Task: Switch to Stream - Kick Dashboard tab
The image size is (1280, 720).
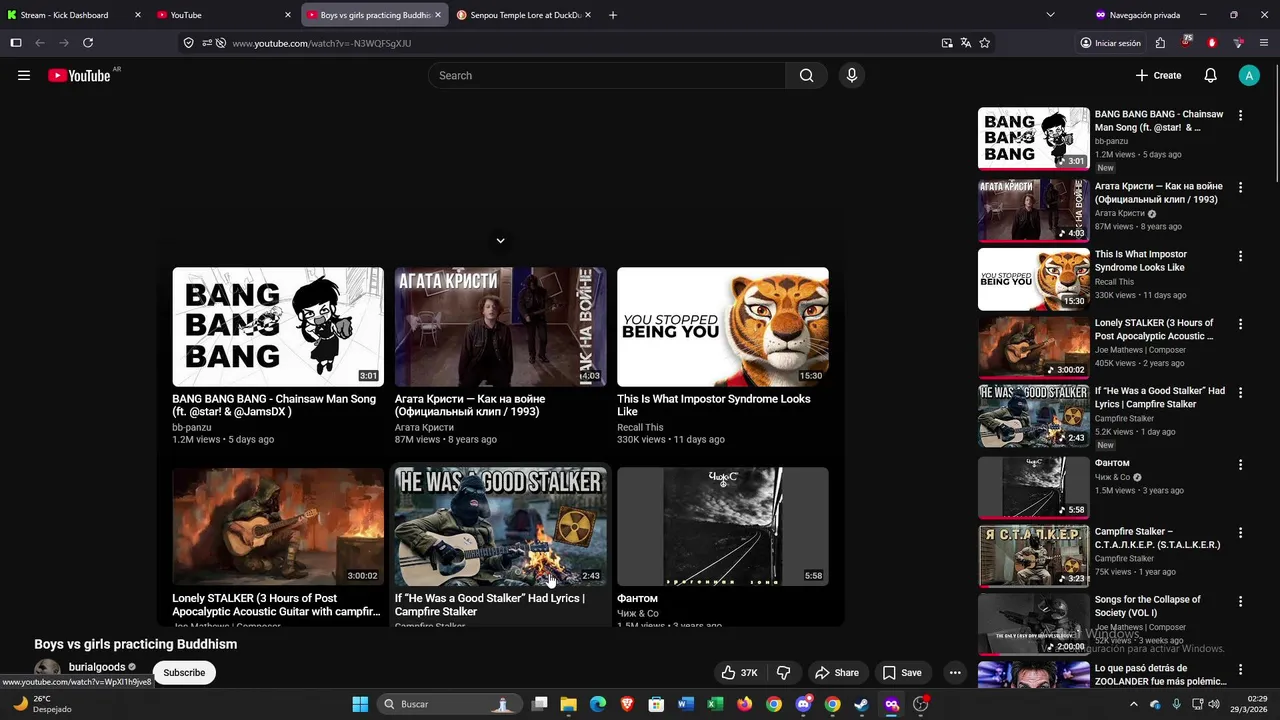Action: tap(73, 15)
